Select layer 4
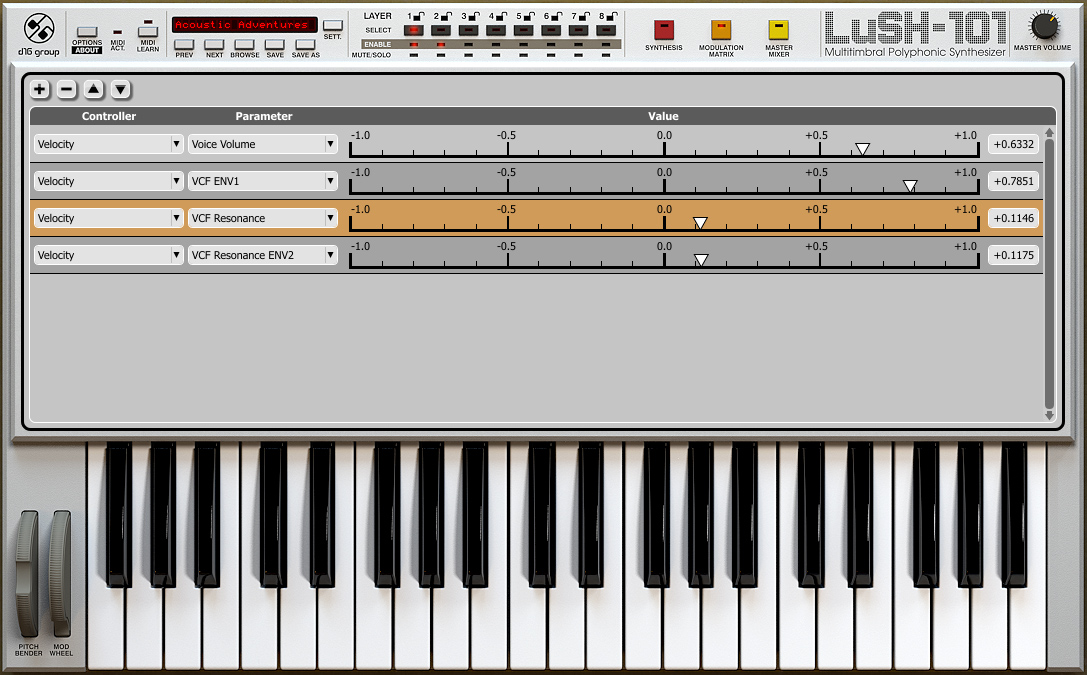1087x675 pixels. [496, 30]
